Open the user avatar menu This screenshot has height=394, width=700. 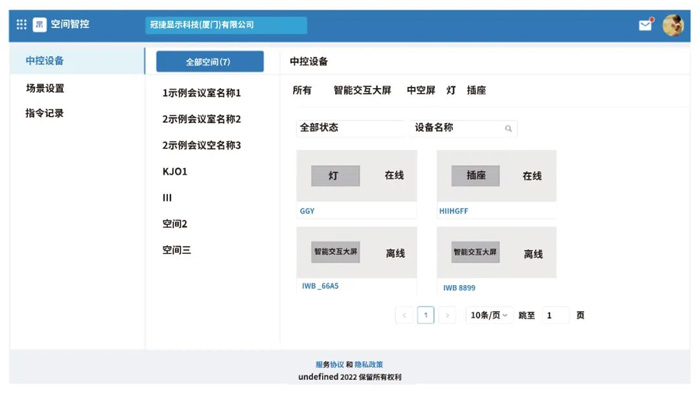coord(673,25)
